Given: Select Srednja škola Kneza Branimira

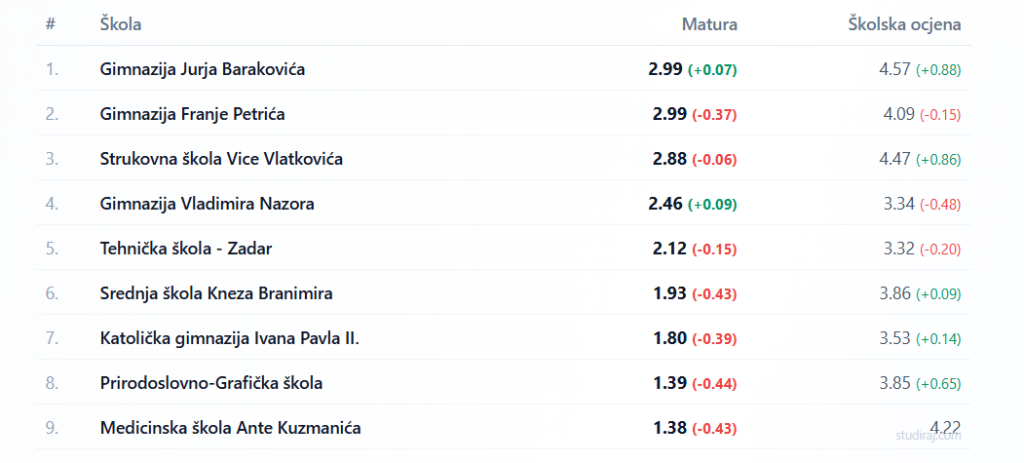Looking at the screenshot, I should point(216,294).
